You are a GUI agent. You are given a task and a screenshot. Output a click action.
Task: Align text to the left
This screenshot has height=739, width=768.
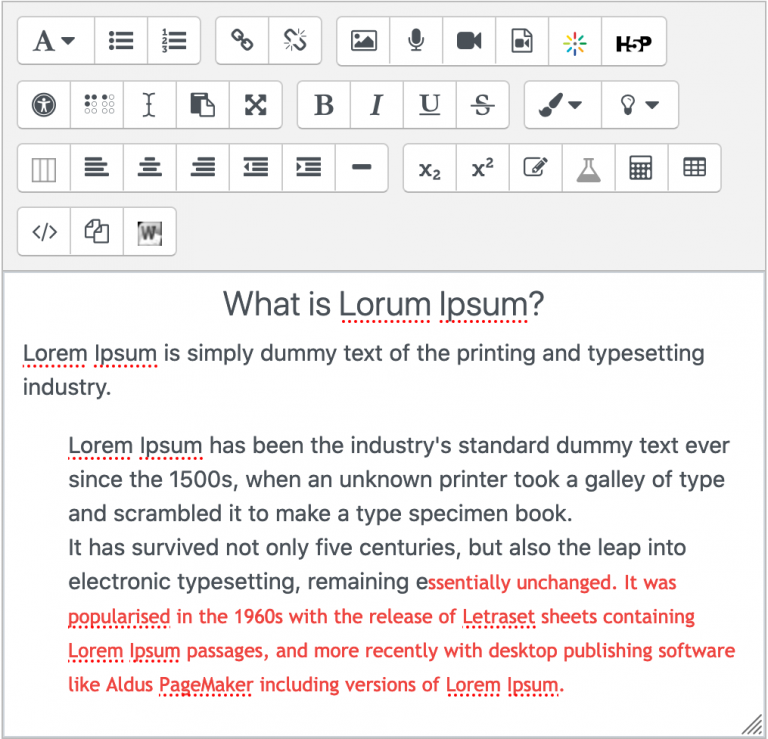97,168
